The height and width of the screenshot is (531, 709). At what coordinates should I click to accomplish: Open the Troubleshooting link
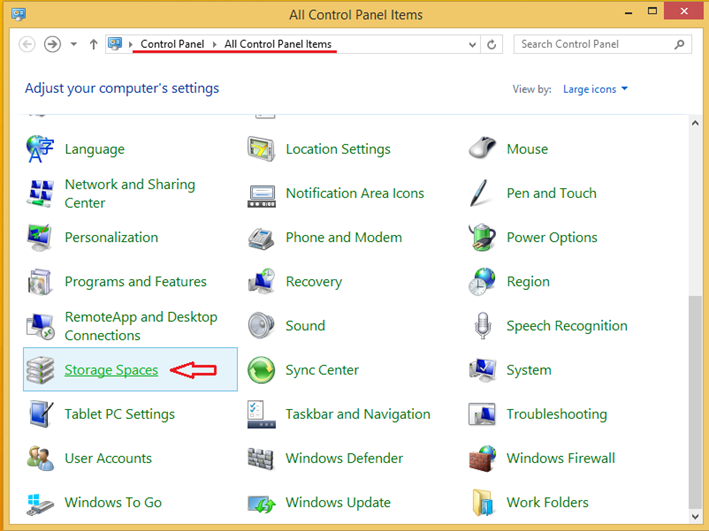[x=556, y=414]
